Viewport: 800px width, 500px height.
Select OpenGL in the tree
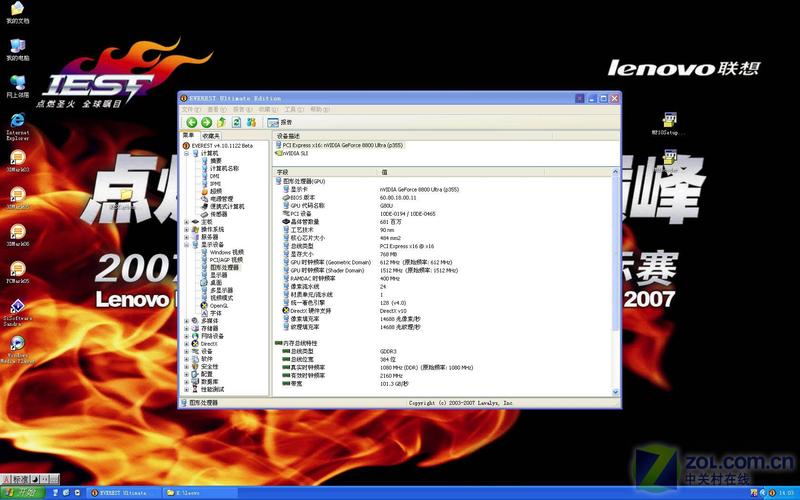219,306
